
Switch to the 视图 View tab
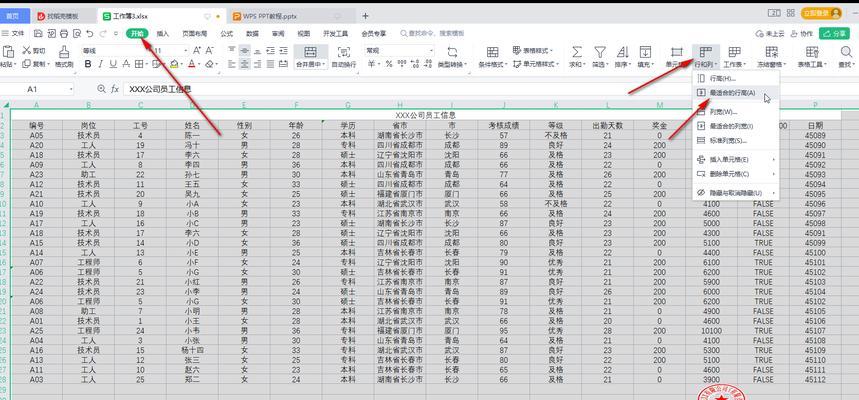(303, 33)
